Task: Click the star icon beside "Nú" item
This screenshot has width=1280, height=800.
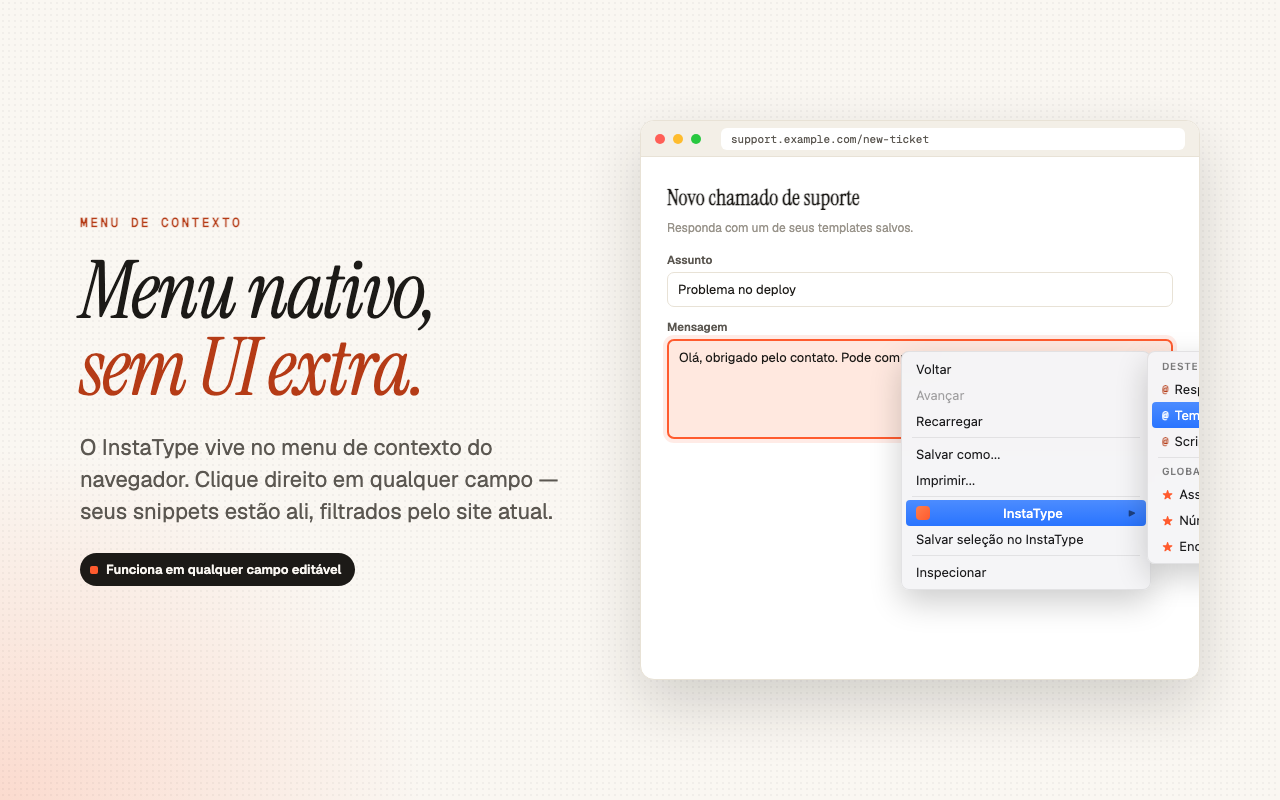Action: click(1166, 521)
